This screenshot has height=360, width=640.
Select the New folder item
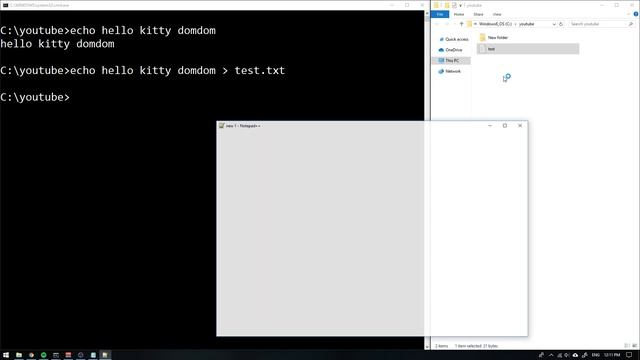pos(493,38)
